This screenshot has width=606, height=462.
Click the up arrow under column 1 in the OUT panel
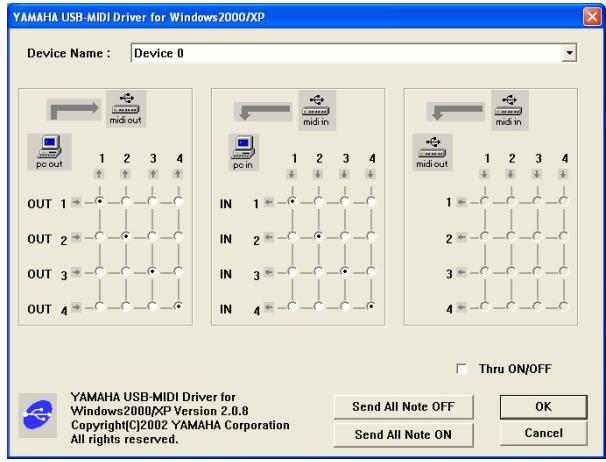point(99,174)
